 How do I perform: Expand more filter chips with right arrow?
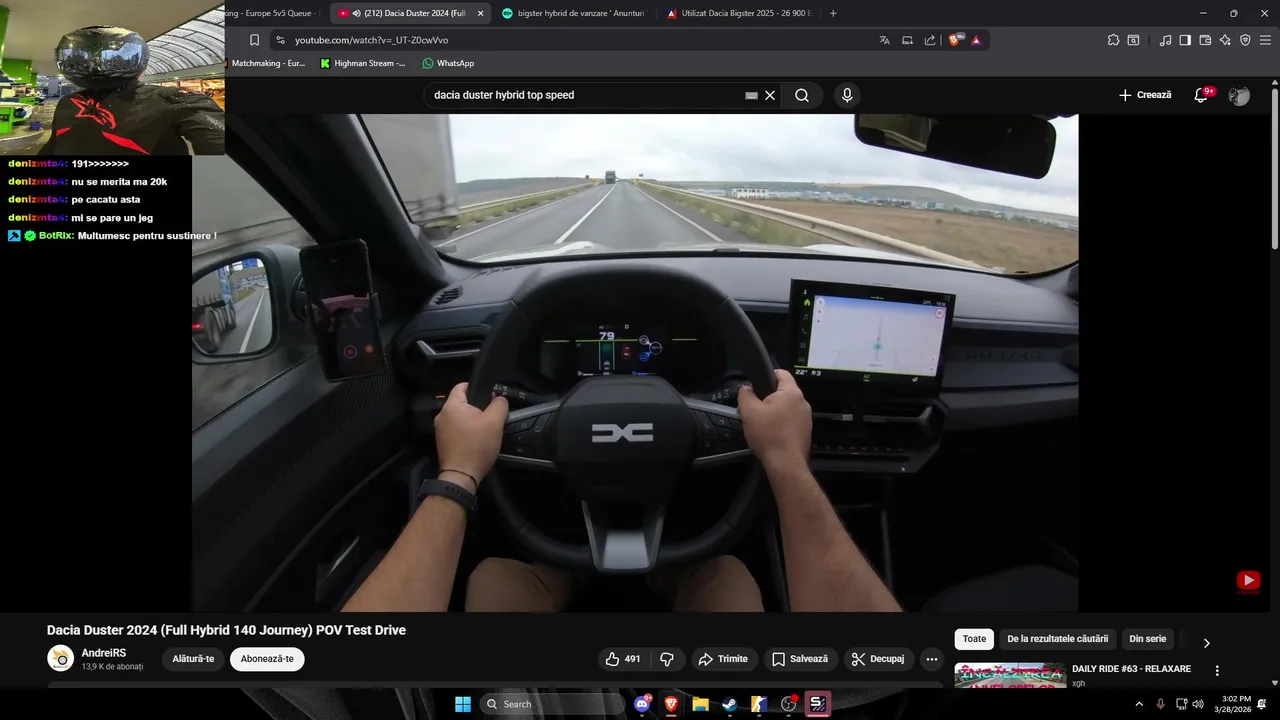tap(1206, 643)
